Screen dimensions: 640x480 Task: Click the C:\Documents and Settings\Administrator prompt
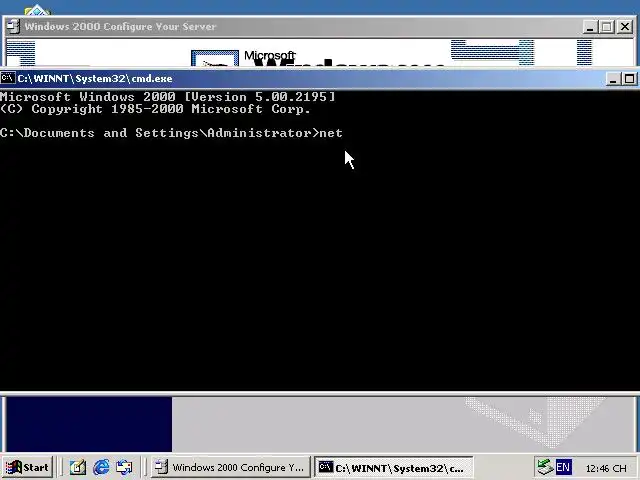click(160, 133)
